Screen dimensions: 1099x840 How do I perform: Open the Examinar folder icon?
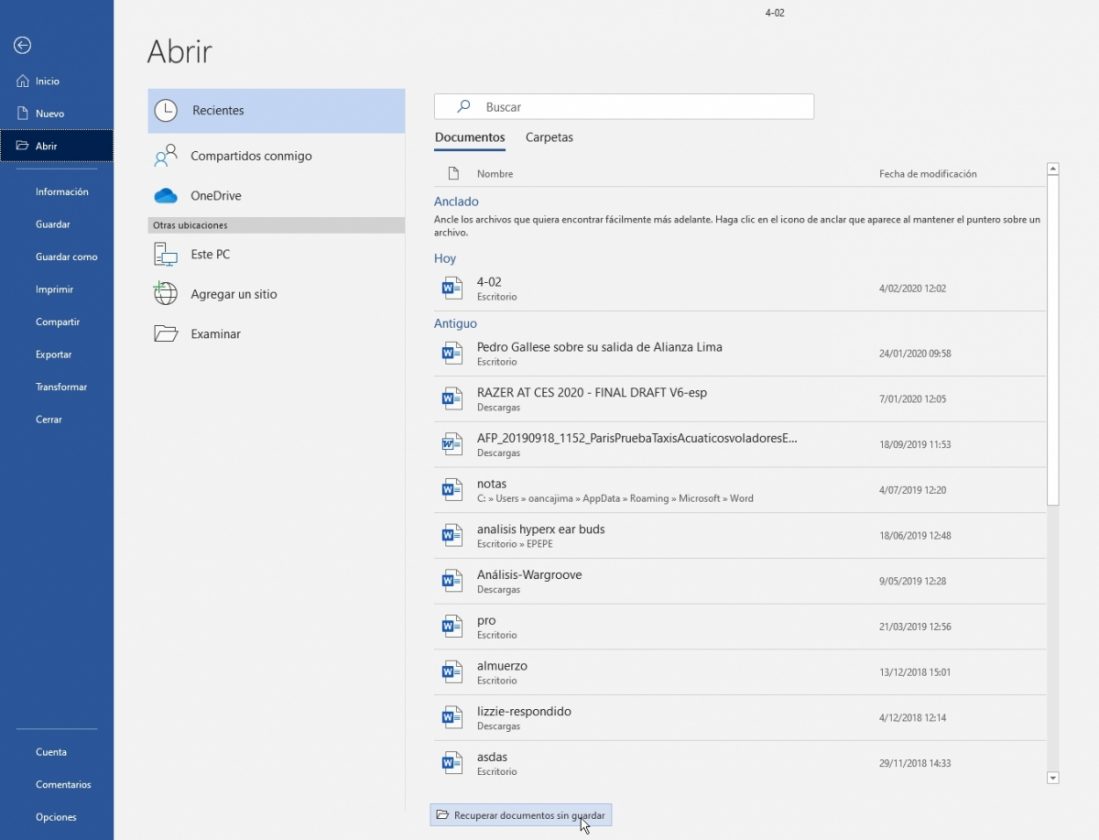click(x=166, y=334)
